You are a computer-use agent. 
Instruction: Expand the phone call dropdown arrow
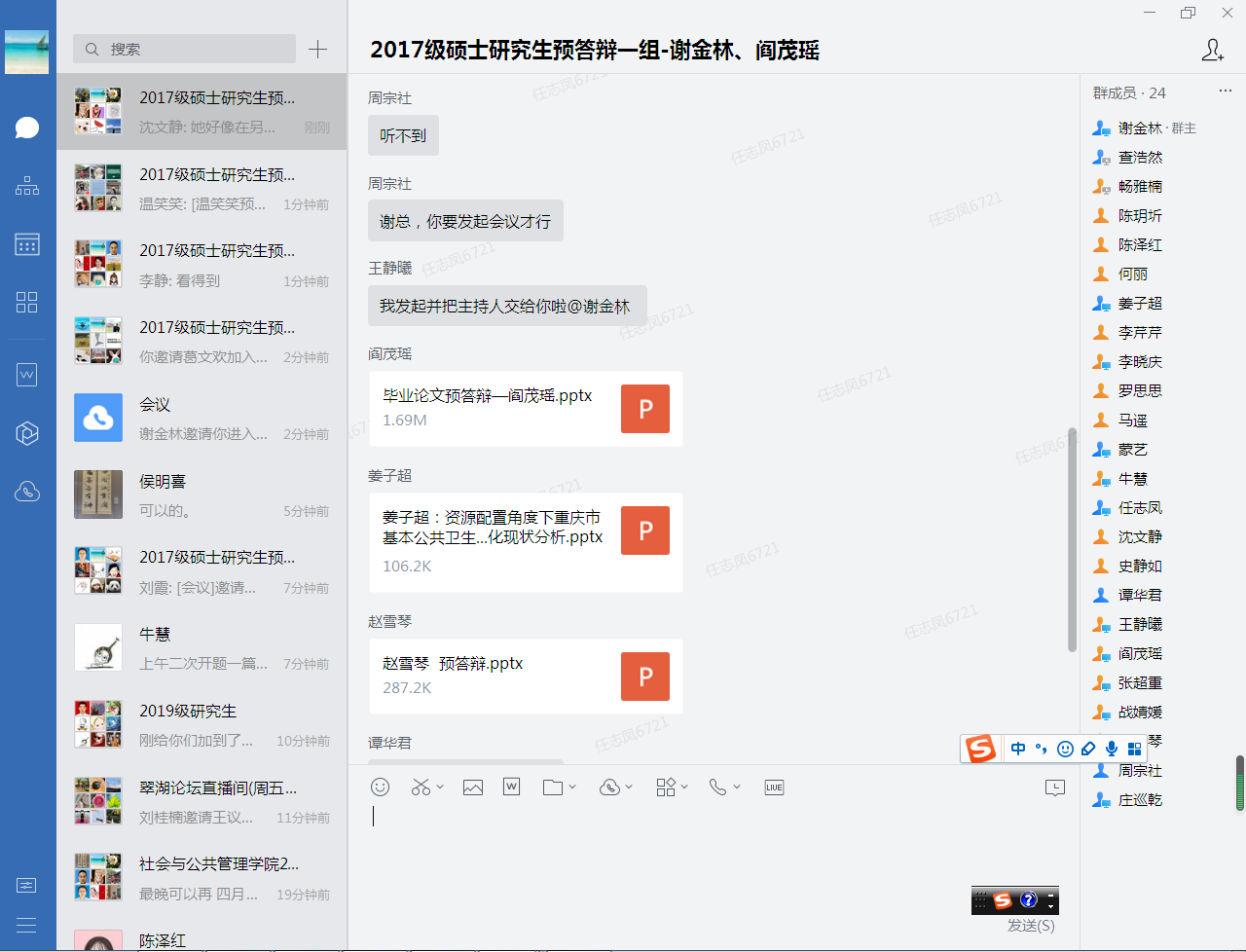[x=737, y=787]
